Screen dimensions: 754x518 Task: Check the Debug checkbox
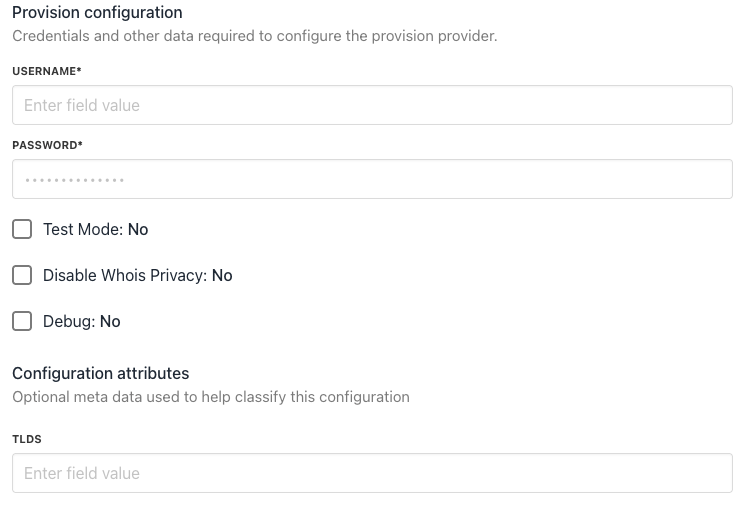[x=22, y=321]
